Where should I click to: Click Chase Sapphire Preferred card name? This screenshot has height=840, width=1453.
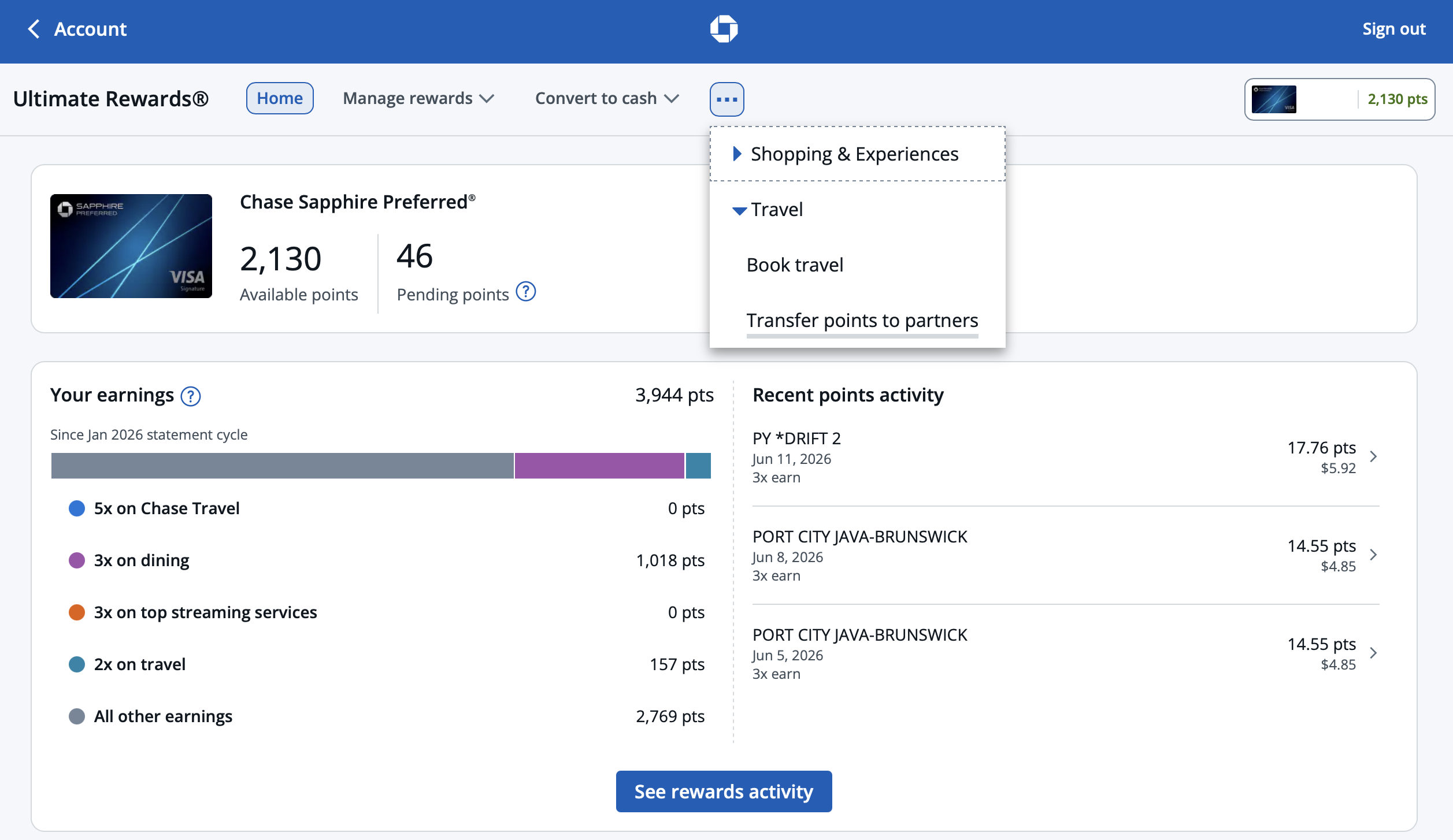(x=358, y=202)
